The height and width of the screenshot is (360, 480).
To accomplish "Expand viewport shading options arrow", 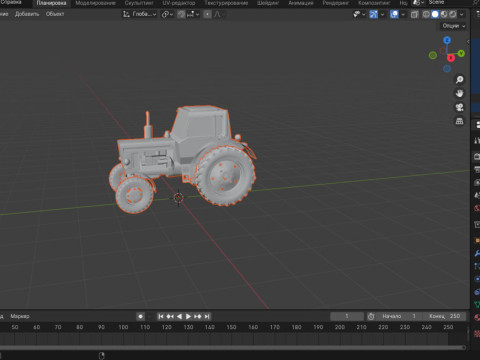I will click(462, 14).
